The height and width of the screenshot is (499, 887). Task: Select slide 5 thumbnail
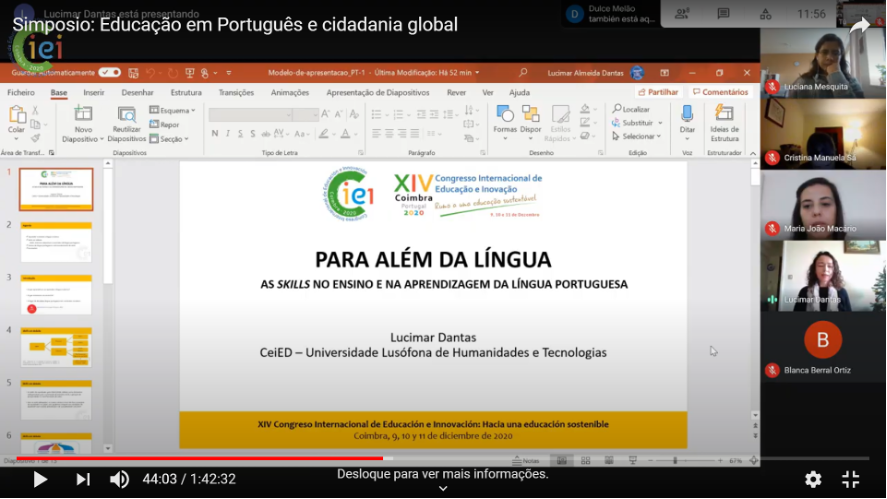coord(56,400)
